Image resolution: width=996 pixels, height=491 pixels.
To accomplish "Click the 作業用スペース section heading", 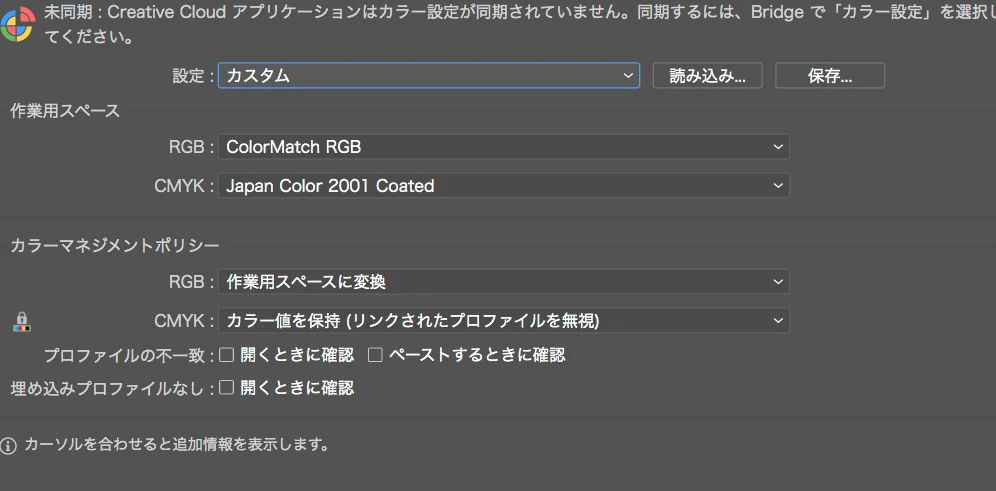I will tap(65, 111).
